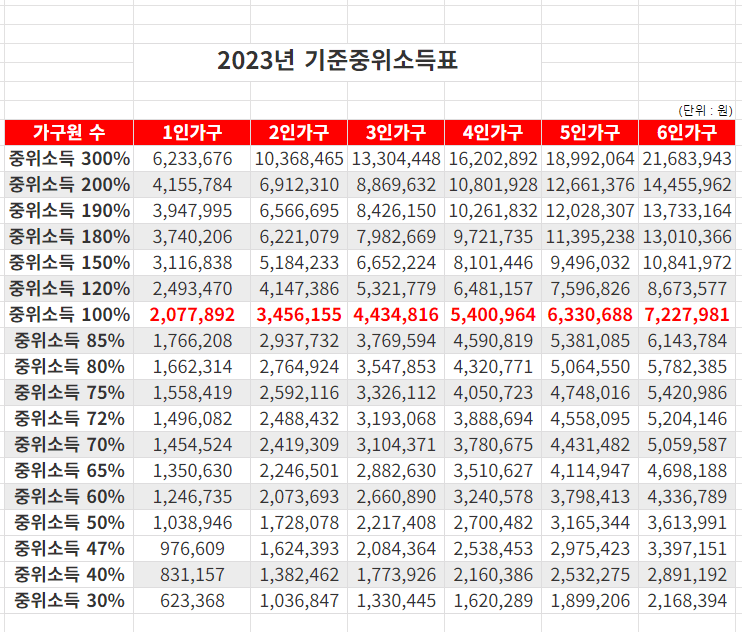Select cell with value 4,050,723

493,393
